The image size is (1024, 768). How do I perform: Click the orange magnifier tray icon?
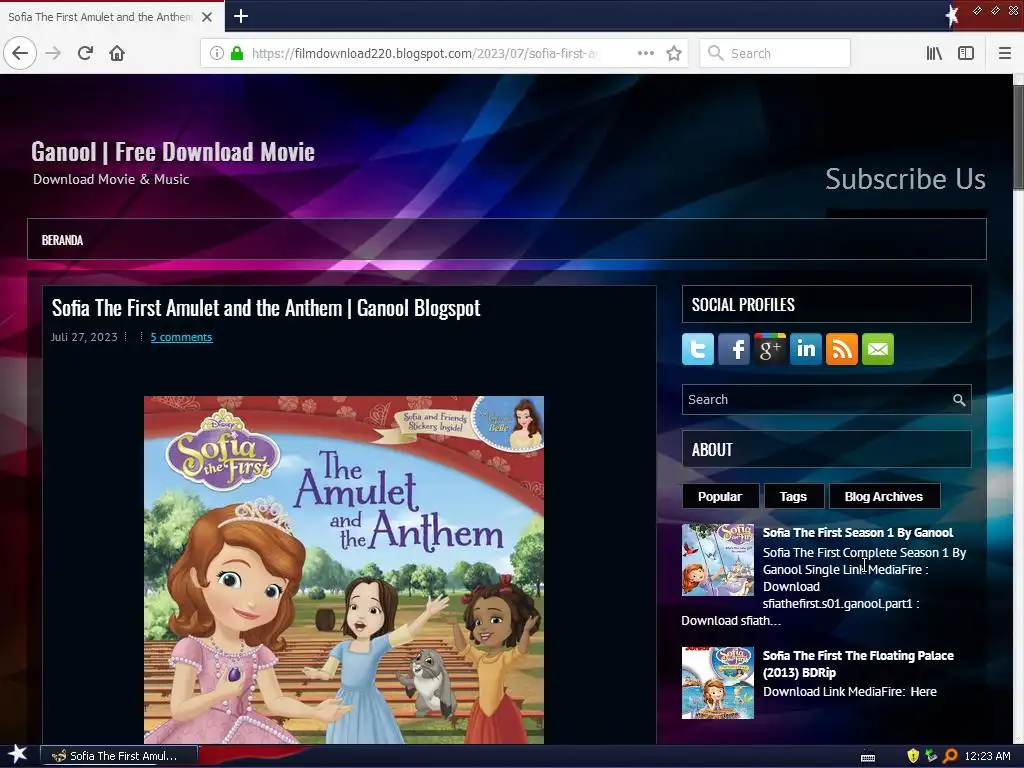pyautogui.click(x=950, y=756)
